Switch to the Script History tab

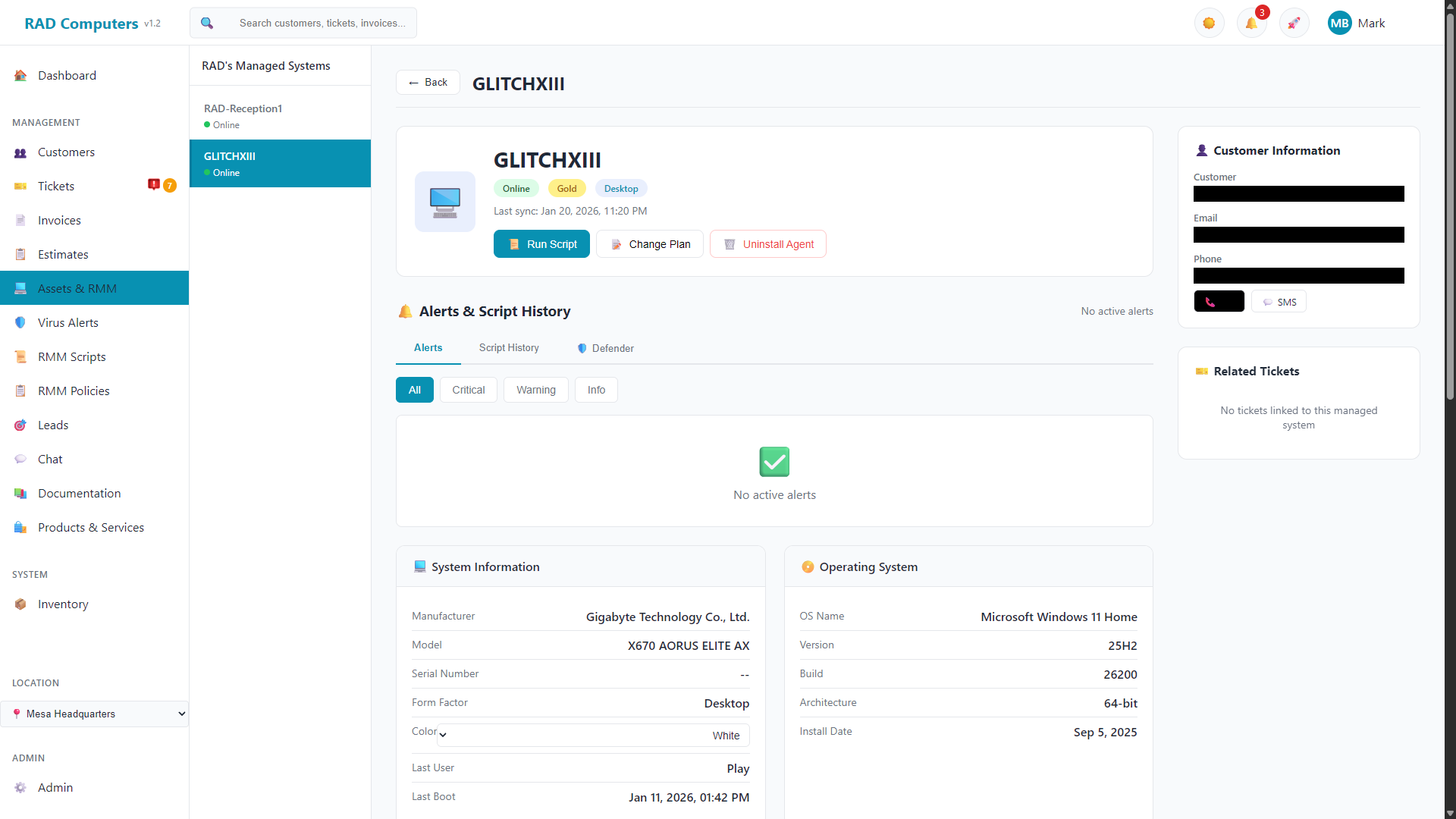click(509, 347)
